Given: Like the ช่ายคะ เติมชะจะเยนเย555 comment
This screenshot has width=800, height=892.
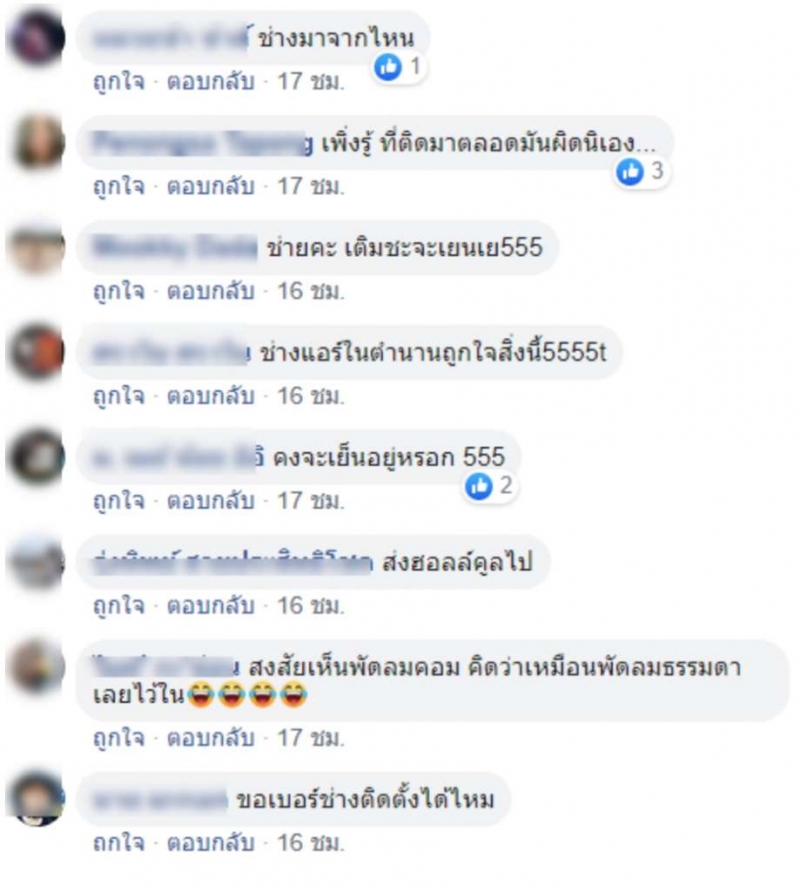Looking at the screenshot, I should tap(118, 291).
